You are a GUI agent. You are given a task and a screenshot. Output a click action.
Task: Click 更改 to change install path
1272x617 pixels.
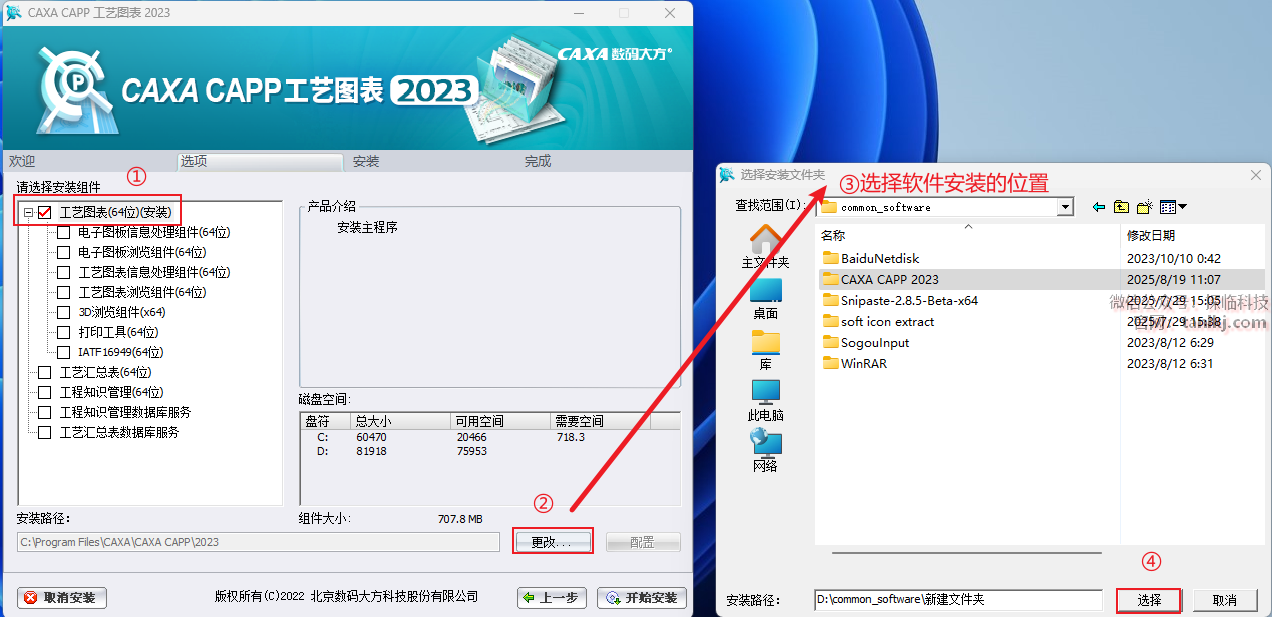click(x=553, y=542)
